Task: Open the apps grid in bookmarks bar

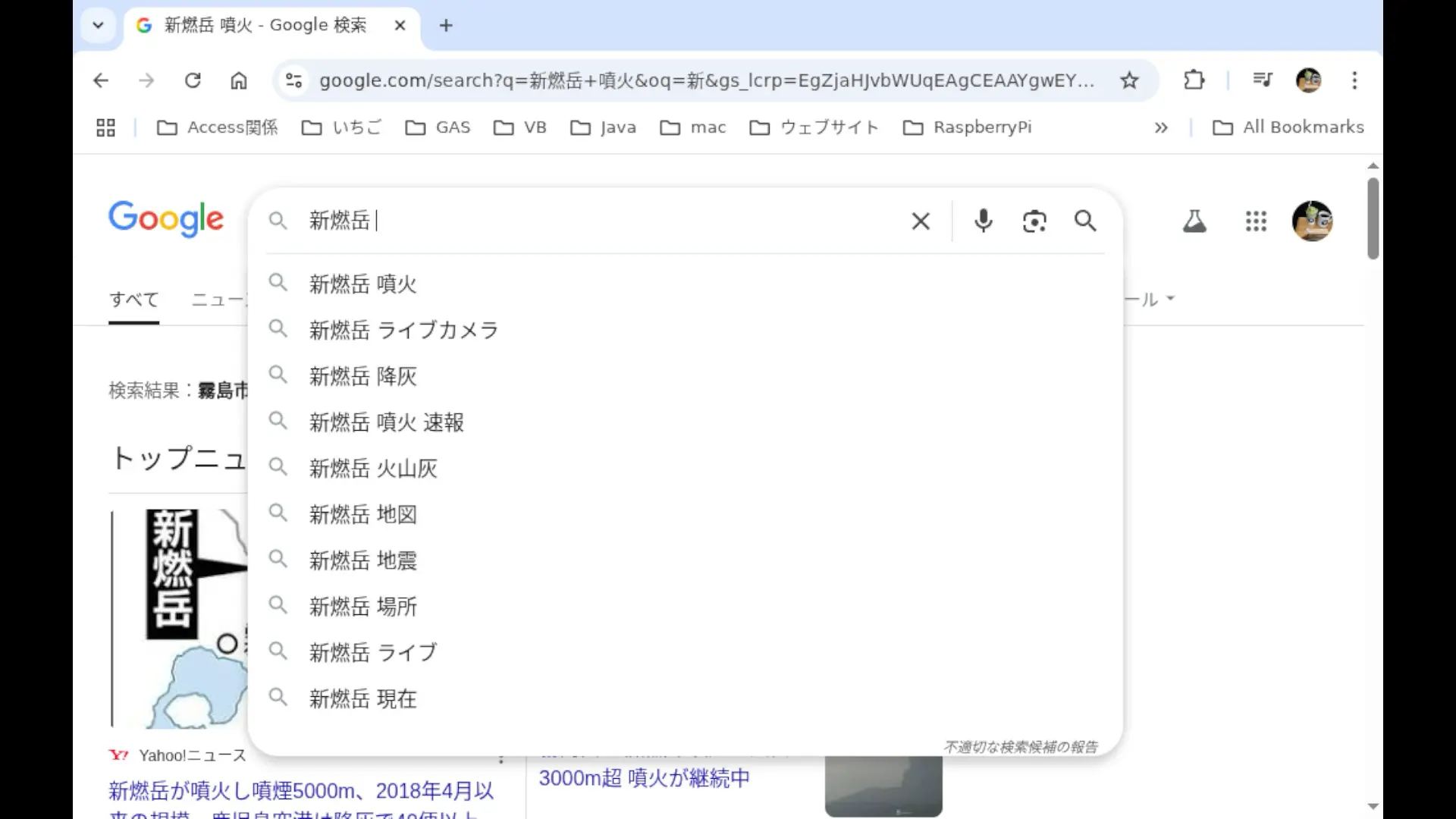Action: click(105, 127)
